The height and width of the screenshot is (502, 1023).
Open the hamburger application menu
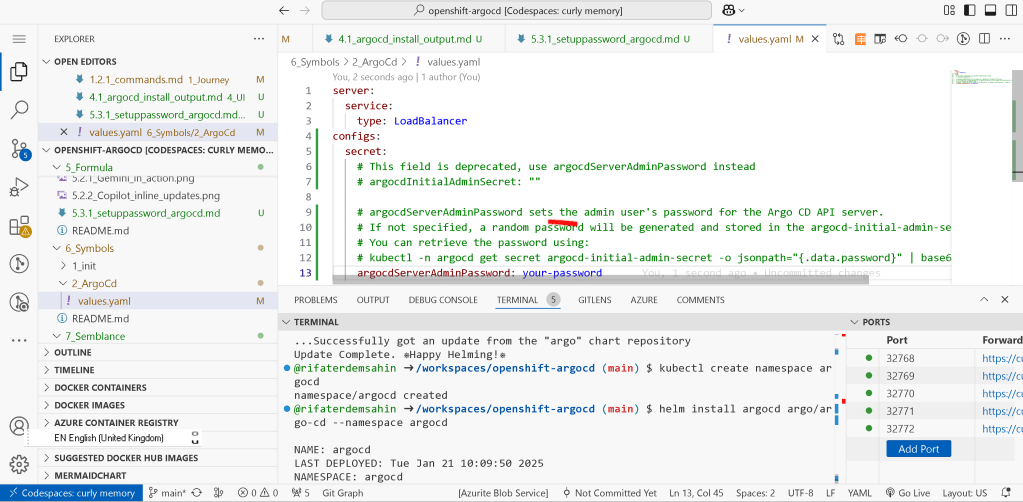click(19, 39)
